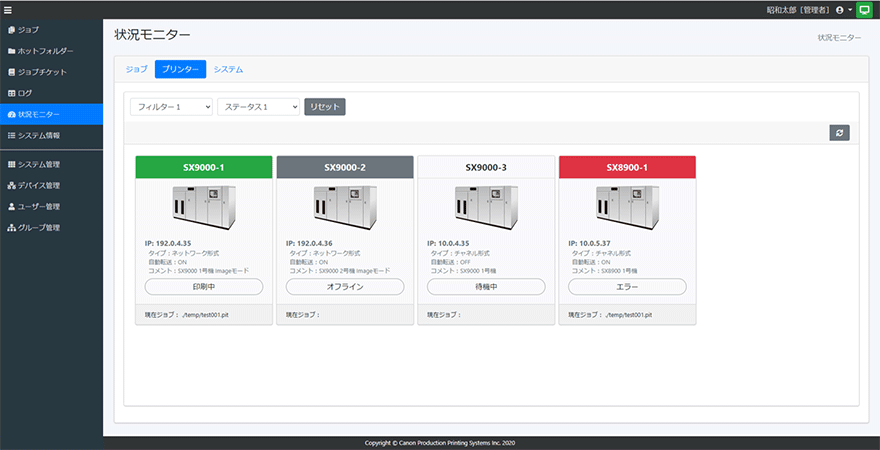
Task: Click the green monitor icon in header
Action: (865, 9)
